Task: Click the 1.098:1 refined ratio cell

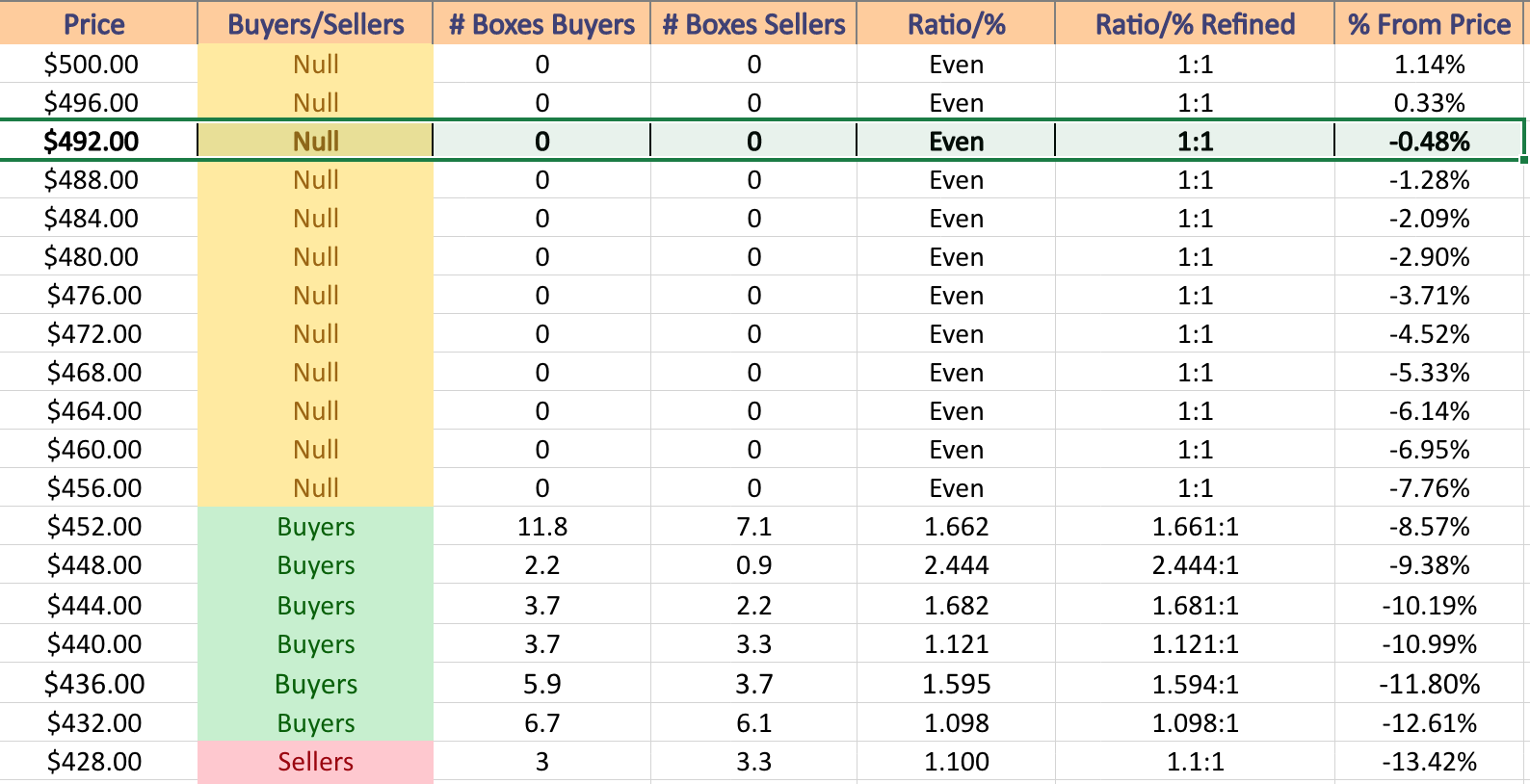Action: click(x=1195, y=722)
